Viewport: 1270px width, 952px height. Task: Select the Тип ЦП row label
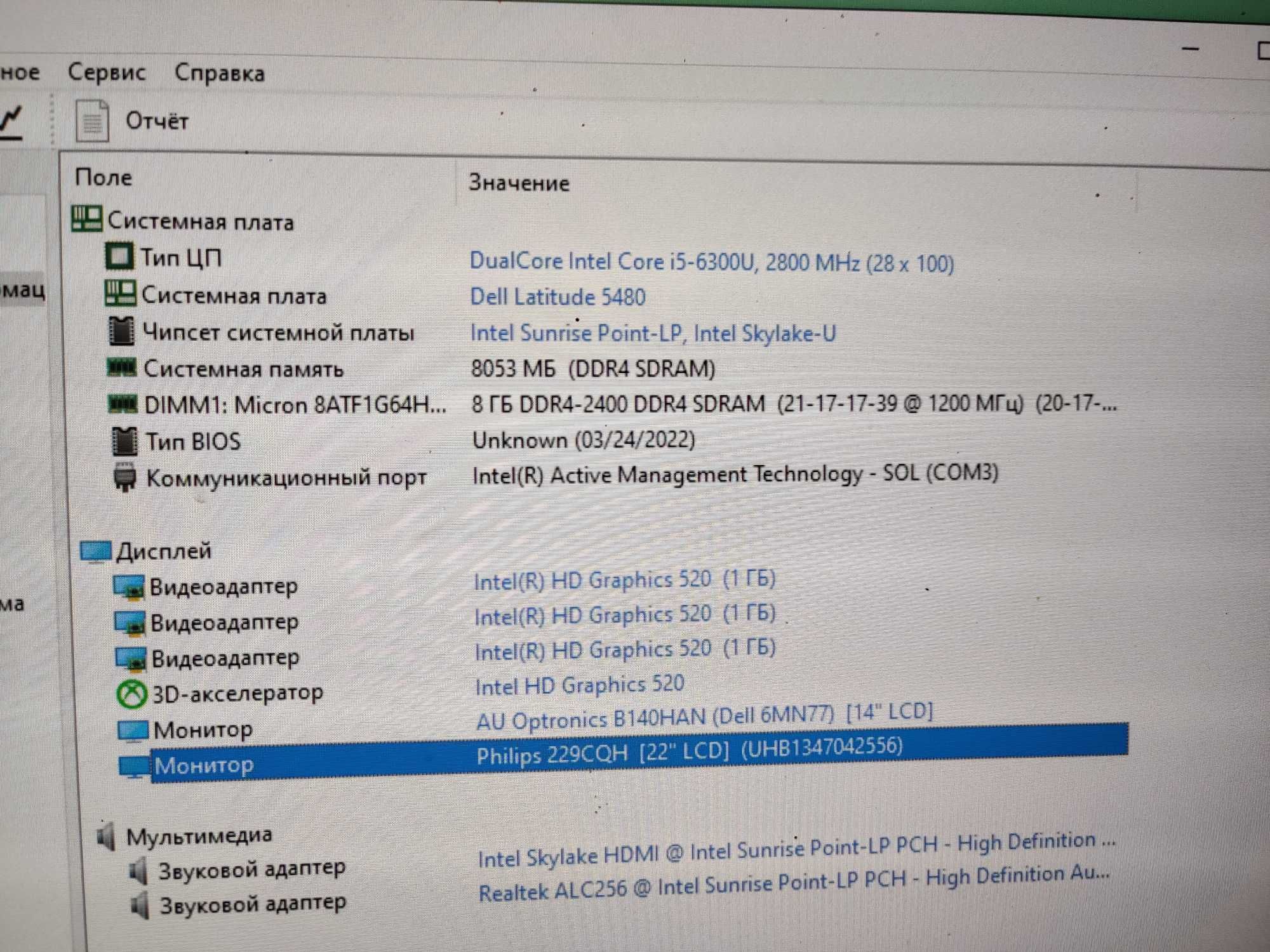coord(181,258)
